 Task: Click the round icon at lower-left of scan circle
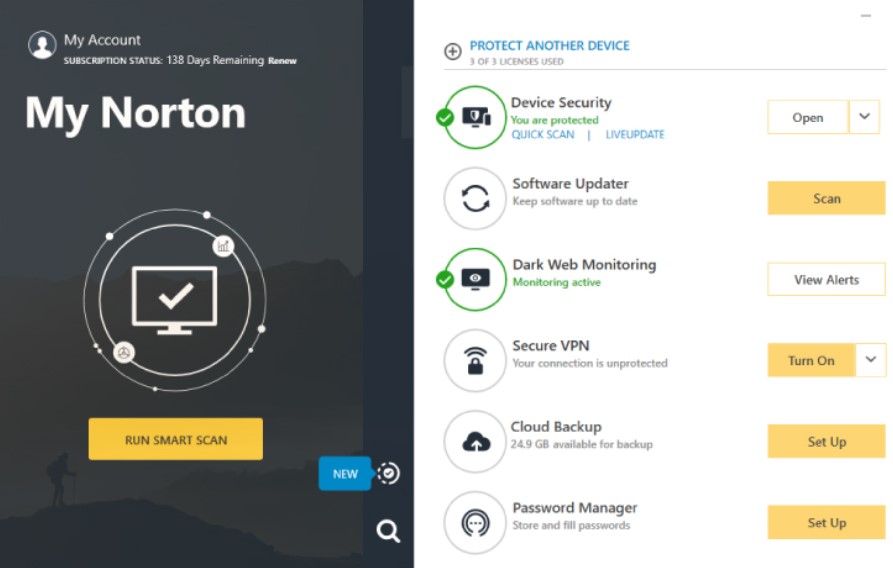click(124, 353)
